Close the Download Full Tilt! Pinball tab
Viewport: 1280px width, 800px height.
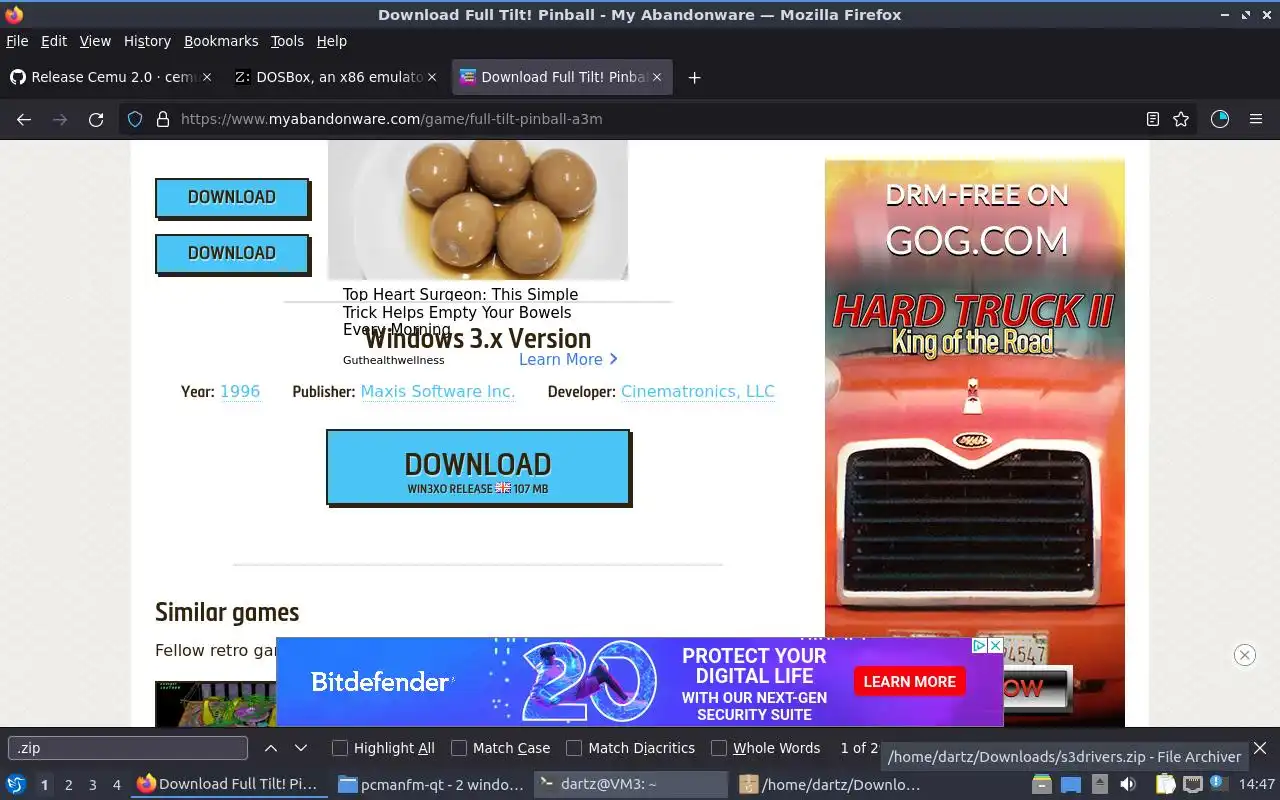657,77
